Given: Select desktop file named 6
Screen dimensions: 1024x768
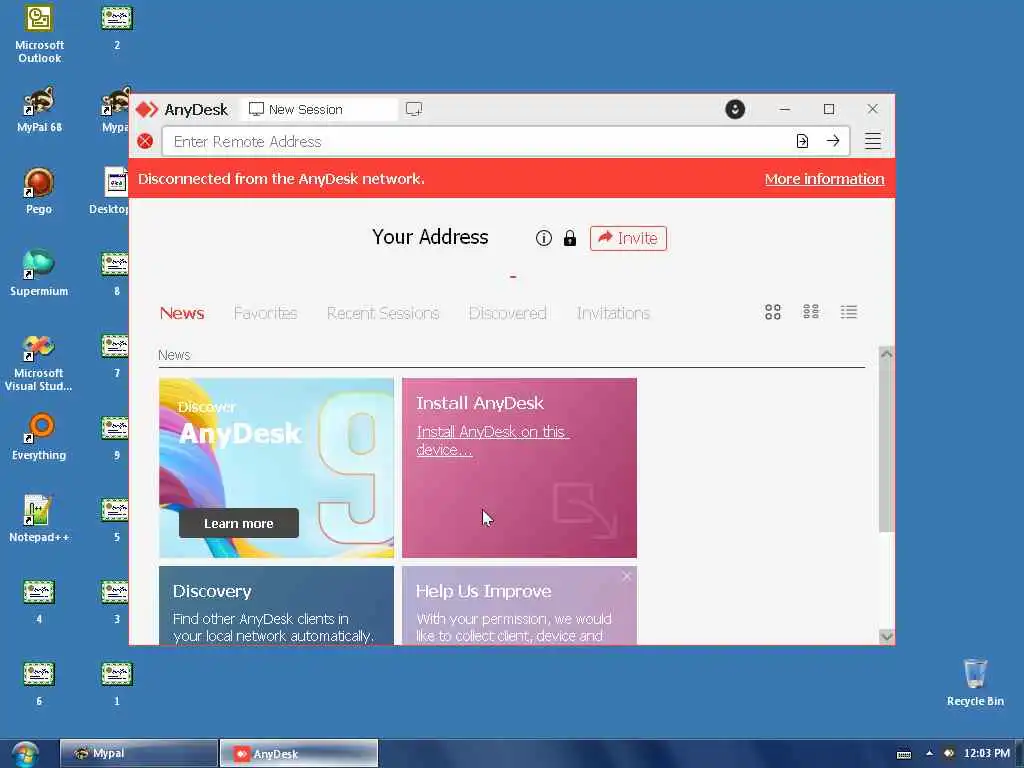Looking at the screenshot, I should point(39,683).
